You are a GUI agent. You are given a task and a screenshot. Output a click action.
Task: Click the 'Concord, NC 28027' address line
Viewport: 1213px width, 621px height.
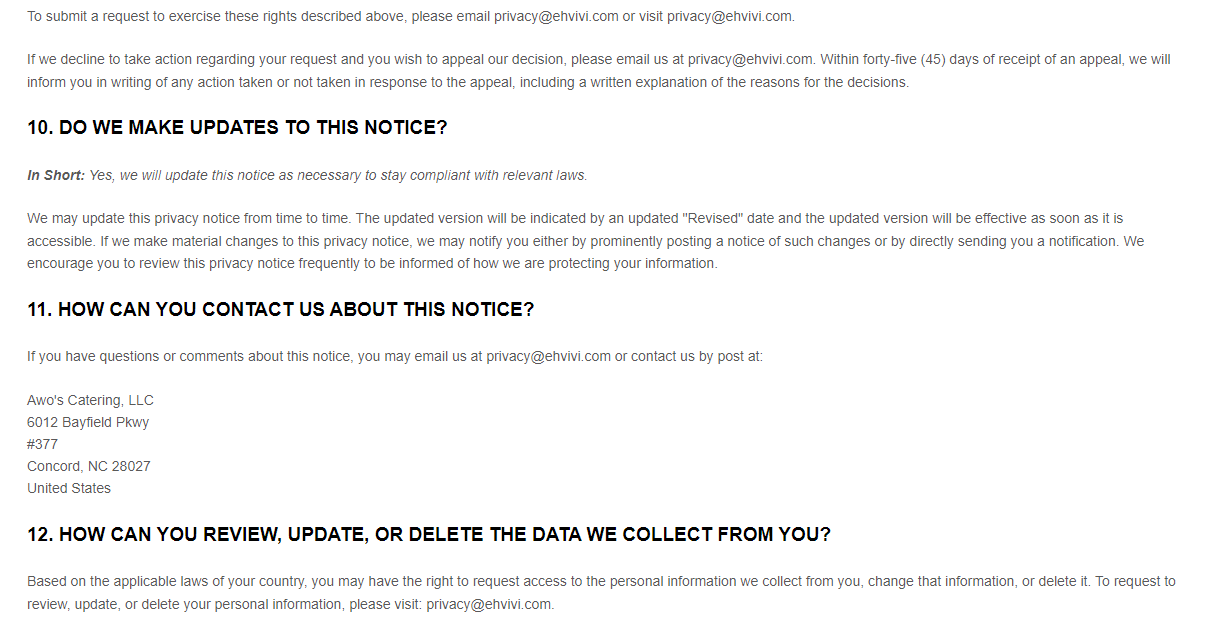pyautogui.click(x=89, y=466)
